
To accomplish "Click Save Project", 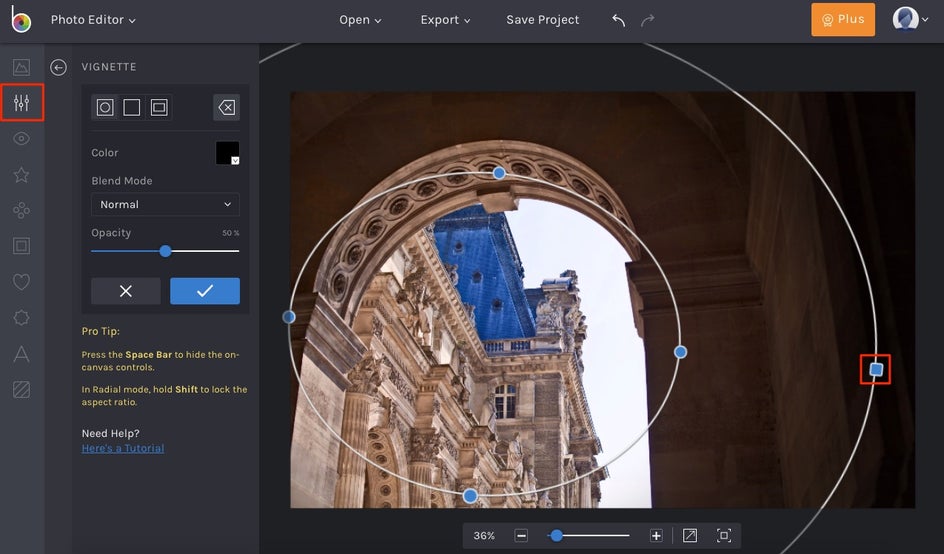I will 542,20.
